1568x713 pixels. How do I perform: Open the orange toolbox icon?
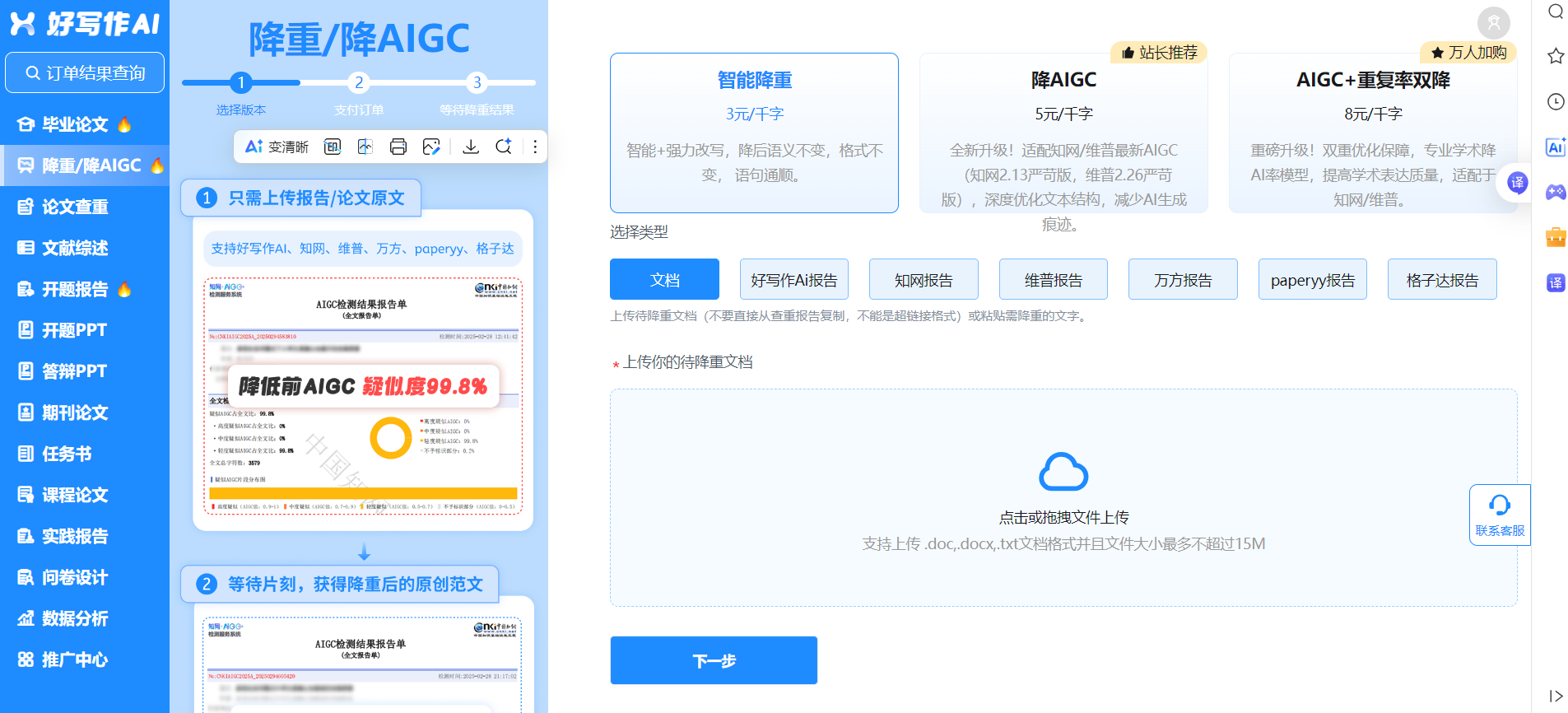tap(1556, 237)
